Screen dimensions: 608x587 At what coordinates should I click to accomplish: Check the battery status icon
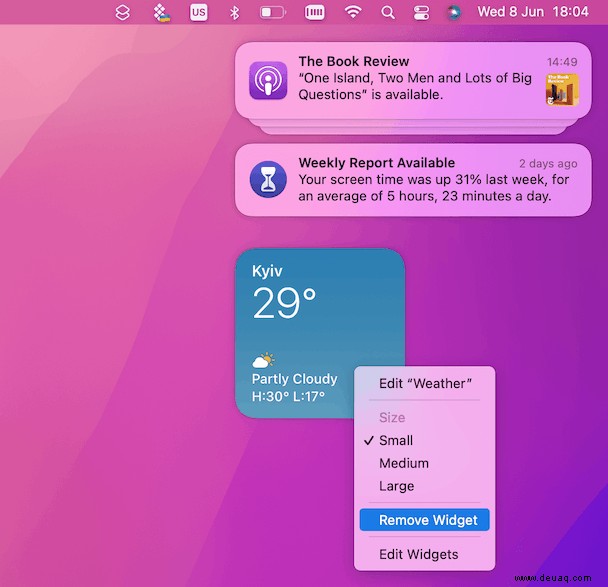(x=273, y=13)
